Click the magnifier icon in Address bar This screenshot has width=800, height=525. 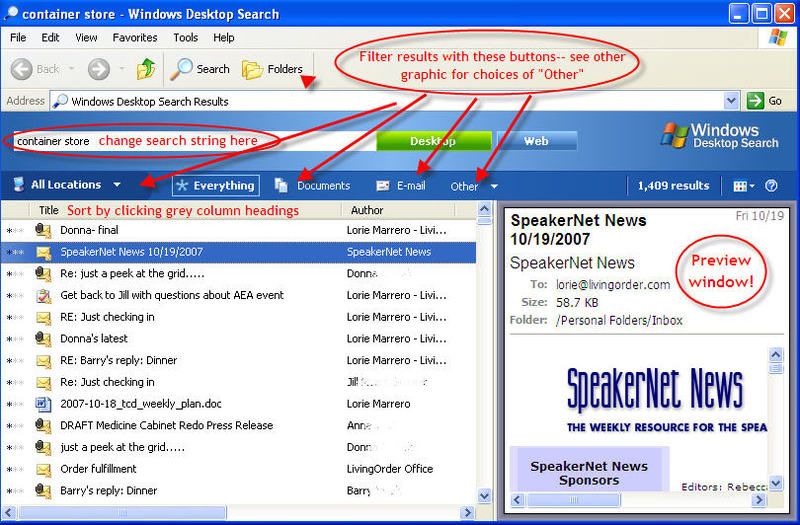pos(60,101)
